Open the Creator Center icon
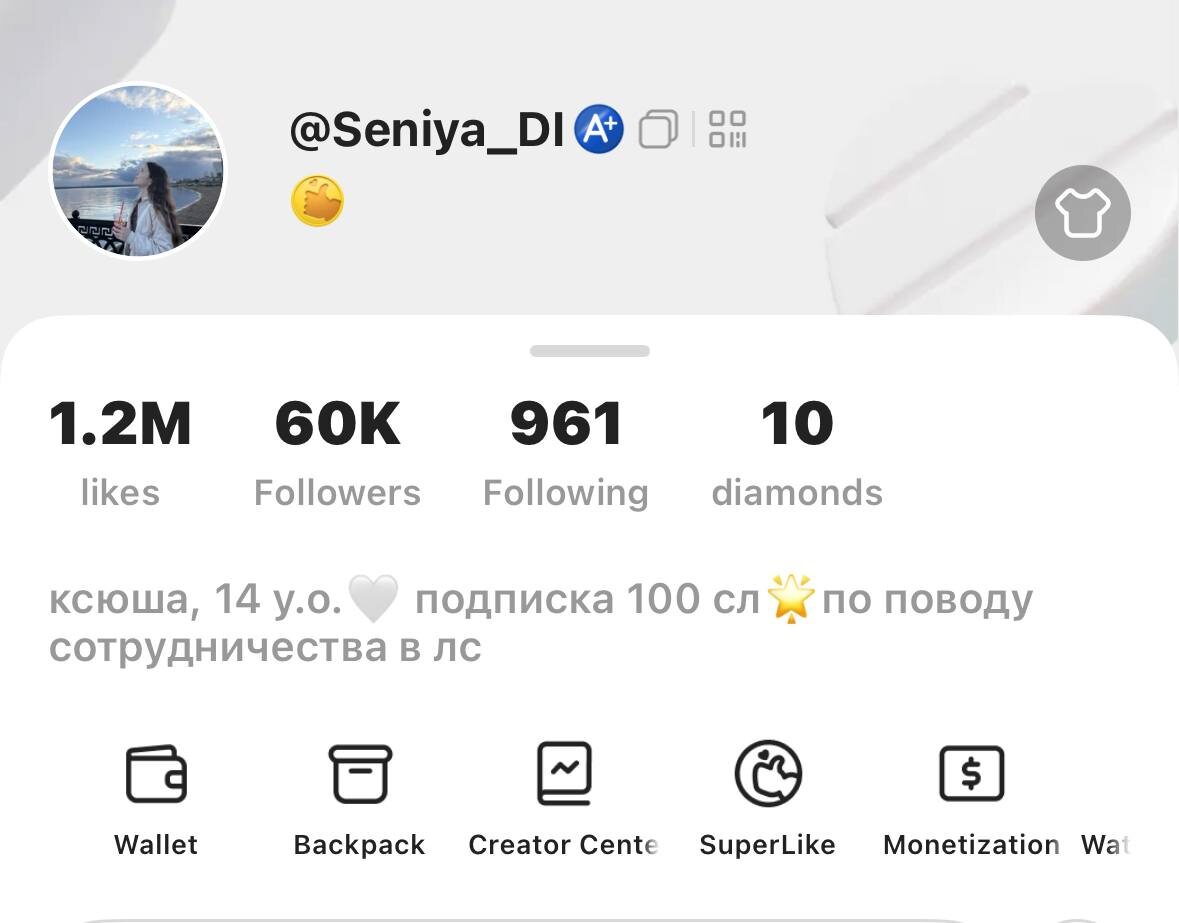 [564, 773]
